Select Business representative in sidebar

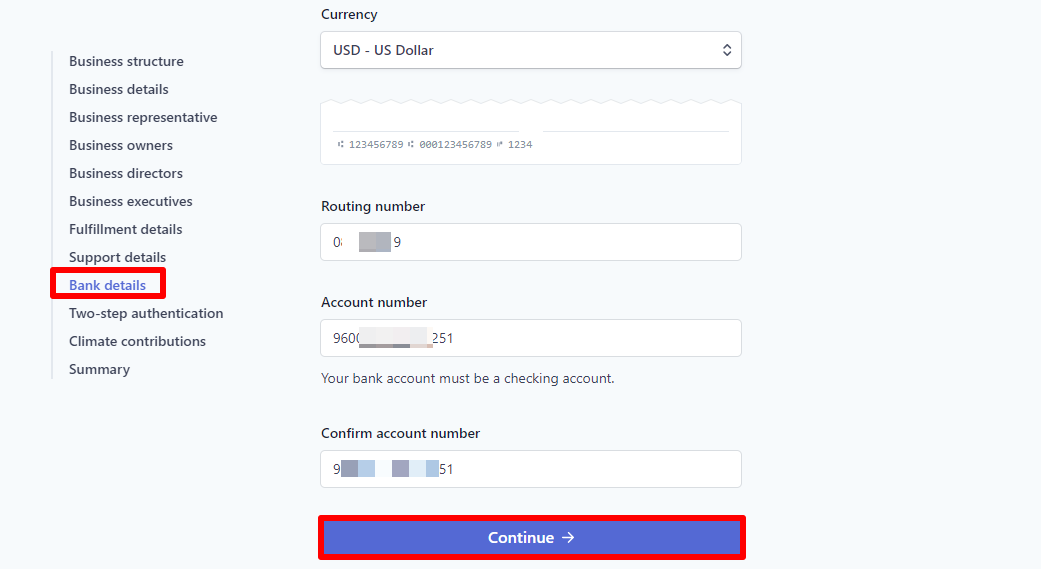(x=142, y=117)
